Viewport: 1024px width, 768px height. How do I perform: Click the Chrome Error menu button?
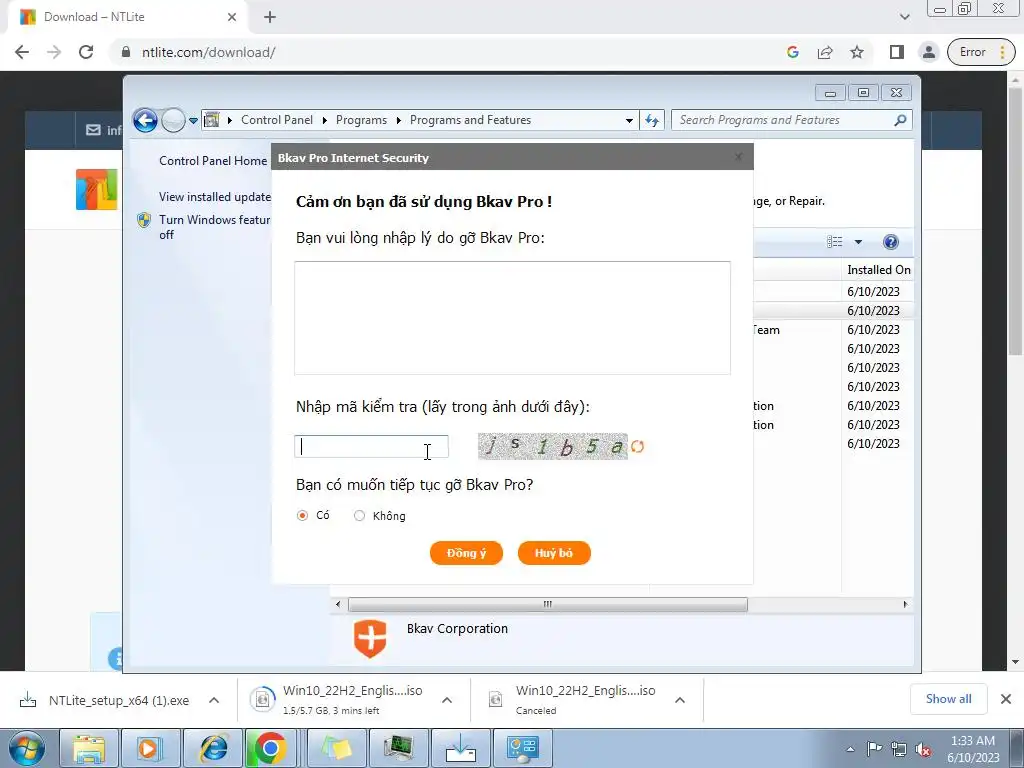(981, 52)
